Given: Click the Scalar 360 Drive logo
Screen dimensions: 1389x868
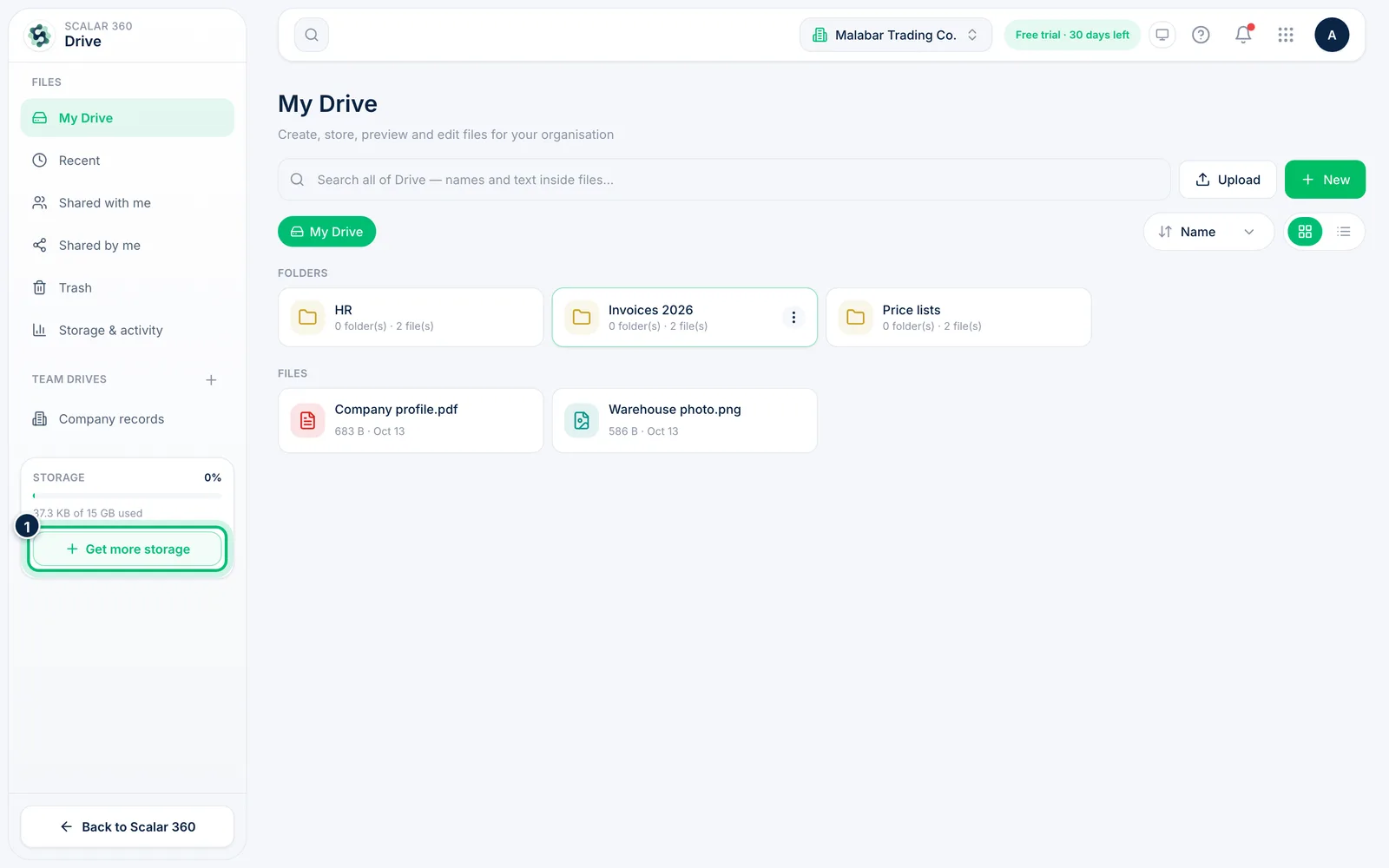Looking at the screenshot, I should pyautogui.click(x=39, y=35).
